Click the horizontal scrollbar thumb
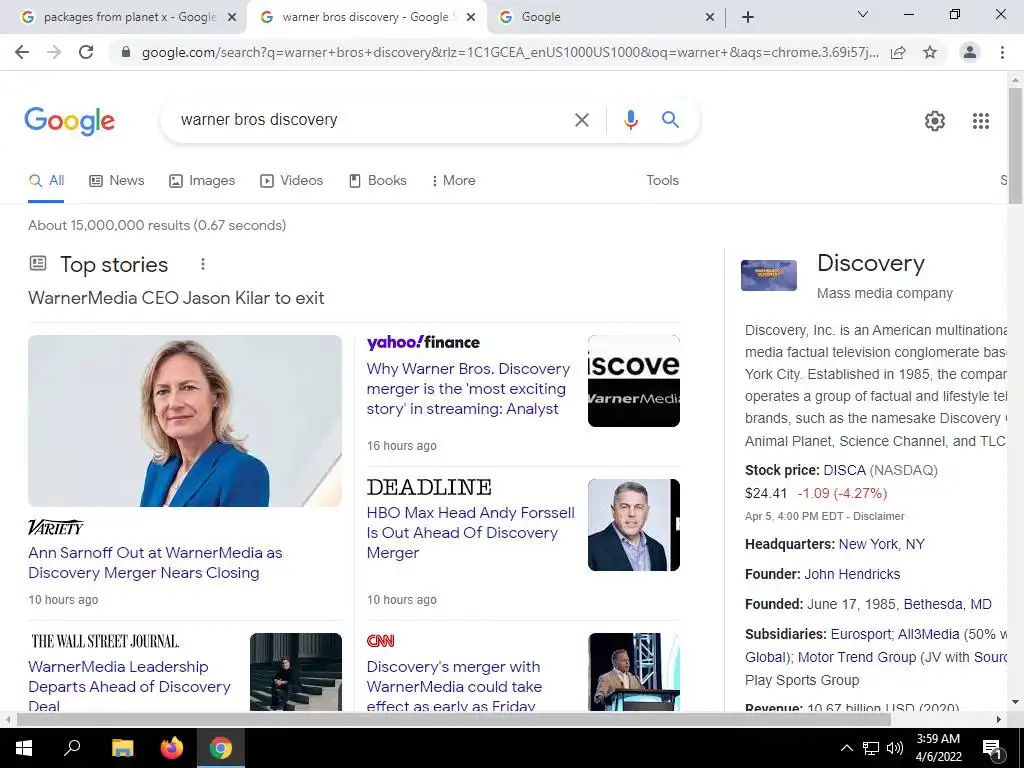This screenshot has height=768, width=1024. click(x=454, y=720)
